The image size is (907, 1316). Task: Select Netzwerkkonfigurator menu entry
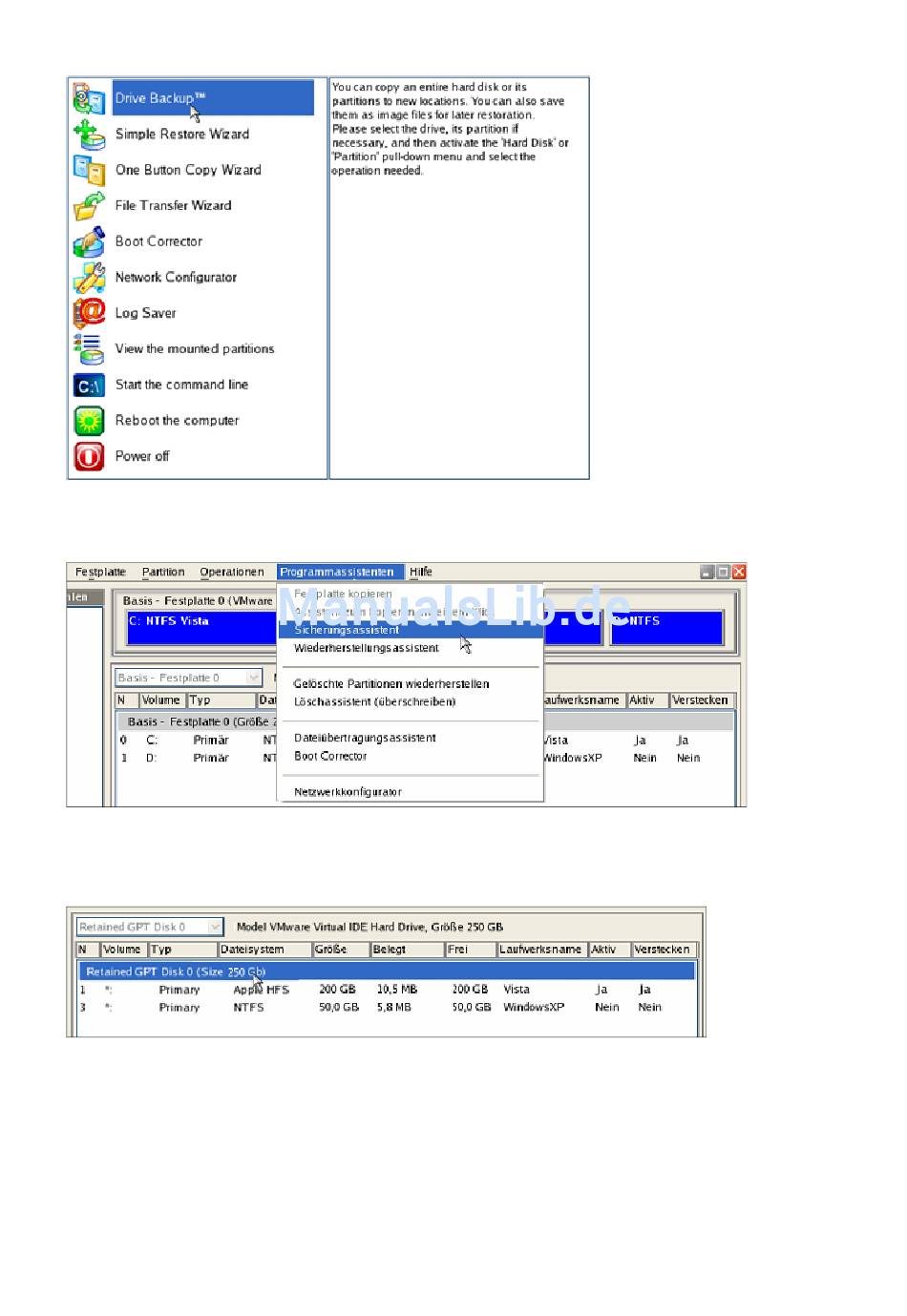(348, 792)
